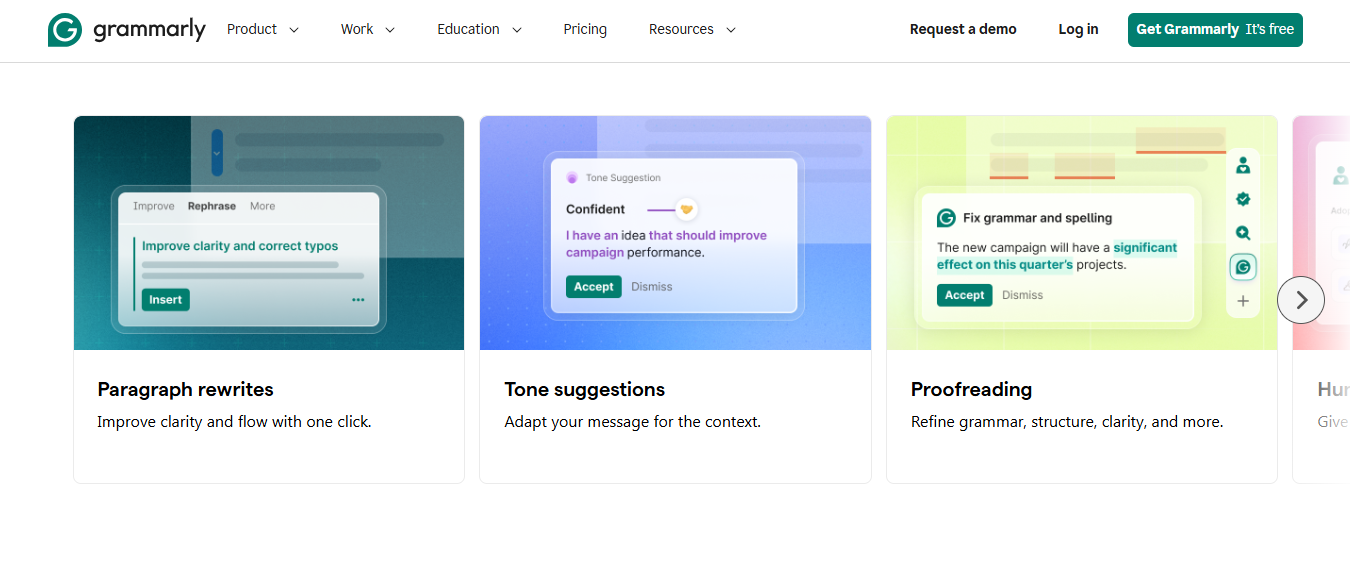Open the Paragraph rewrites card image
The height and width of the screenshot is (588, 1350).
coord(269,233)
